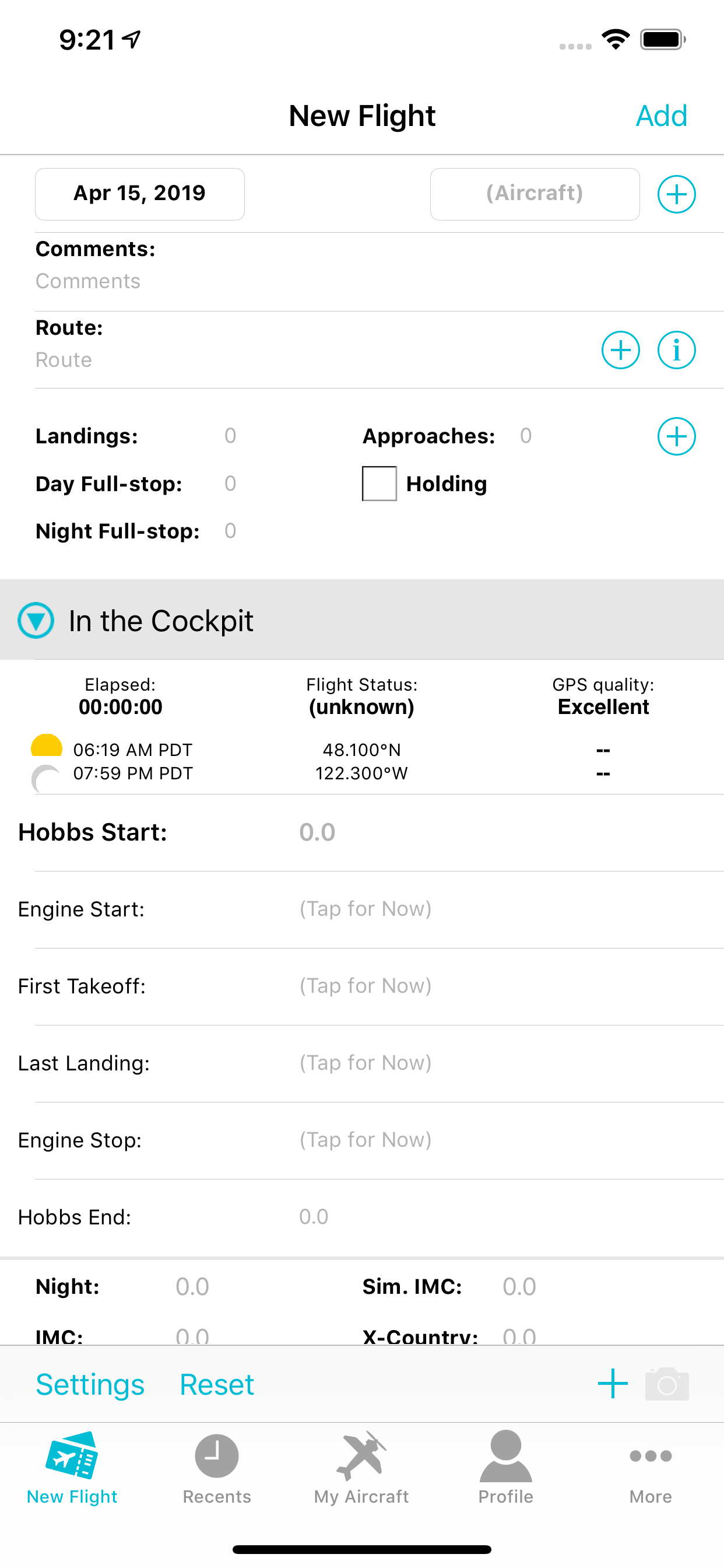Image resolution: width=724 pixels, height=1568 pixels.
Task: Tap the Add button in header
Action: 661,116
